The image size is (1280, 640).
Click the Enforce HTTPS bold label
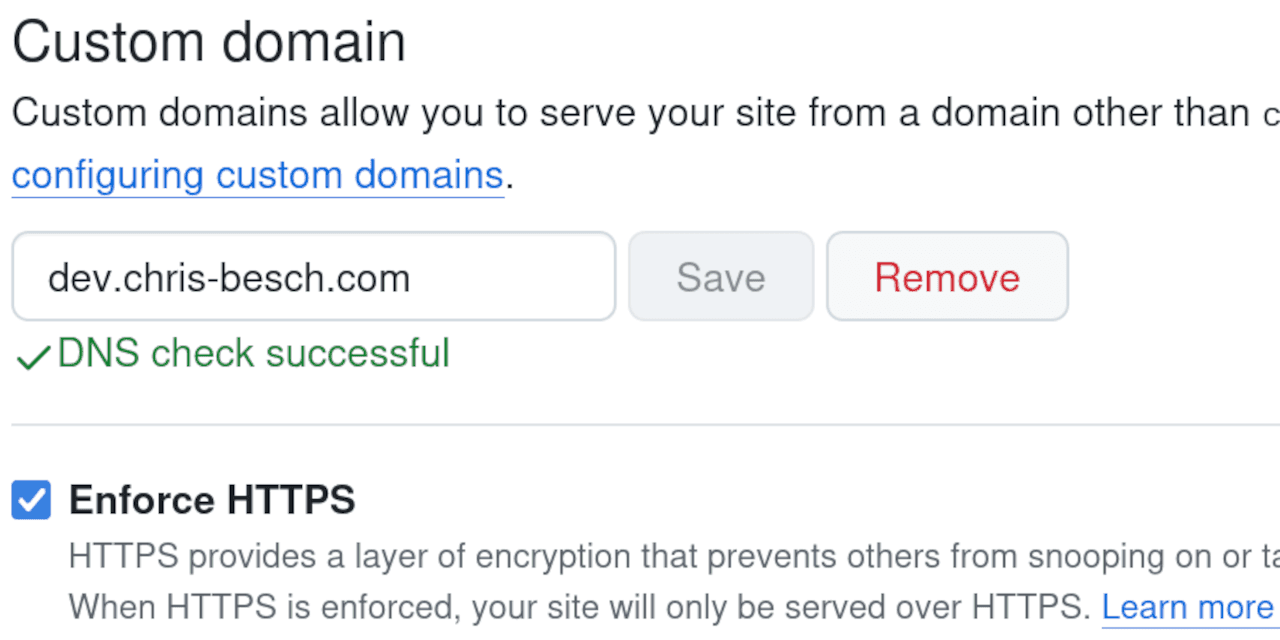(212, 500)
